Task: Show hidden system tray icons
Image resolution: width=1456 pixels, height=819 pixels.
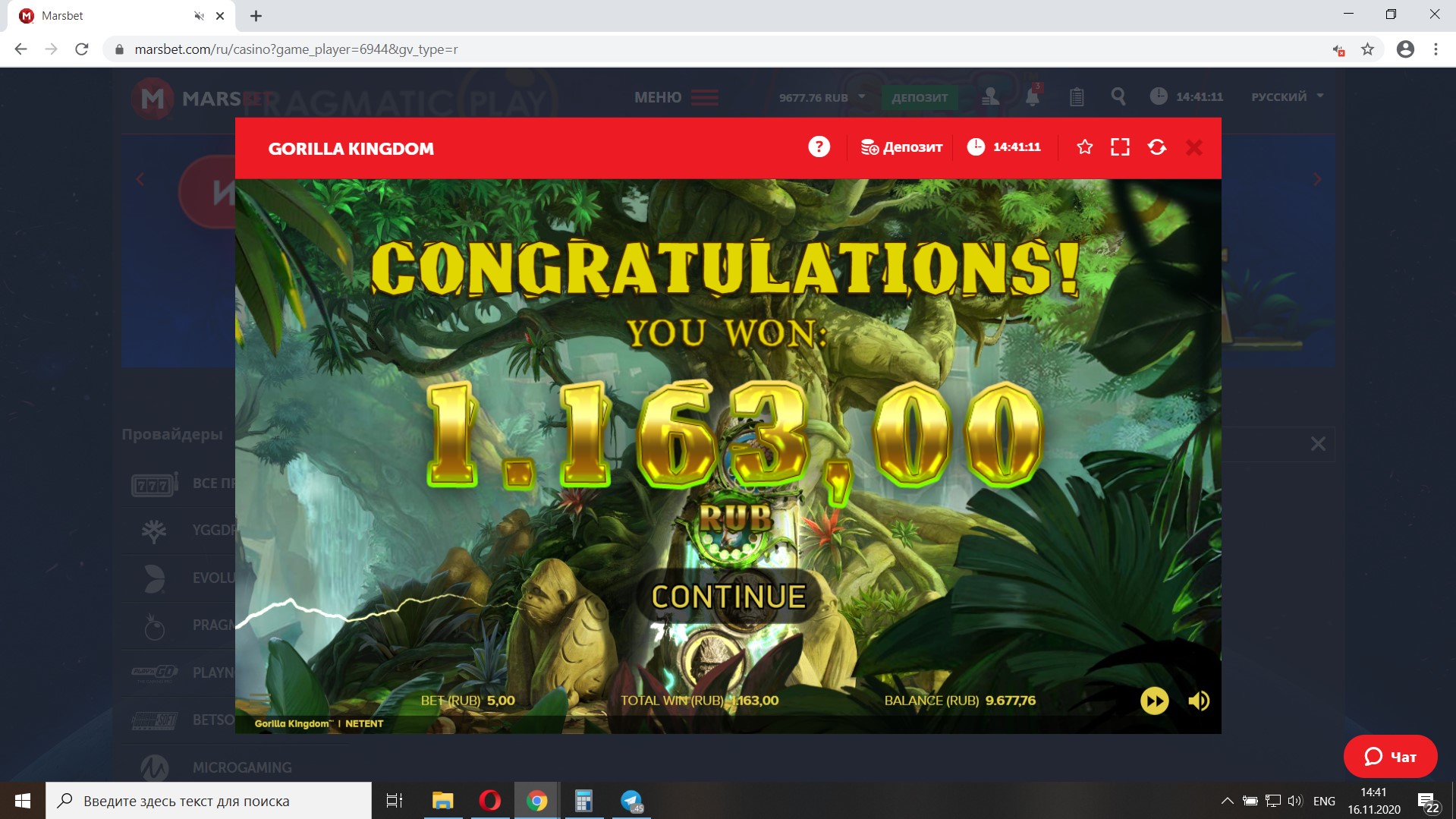Action: click(1227, 801)
